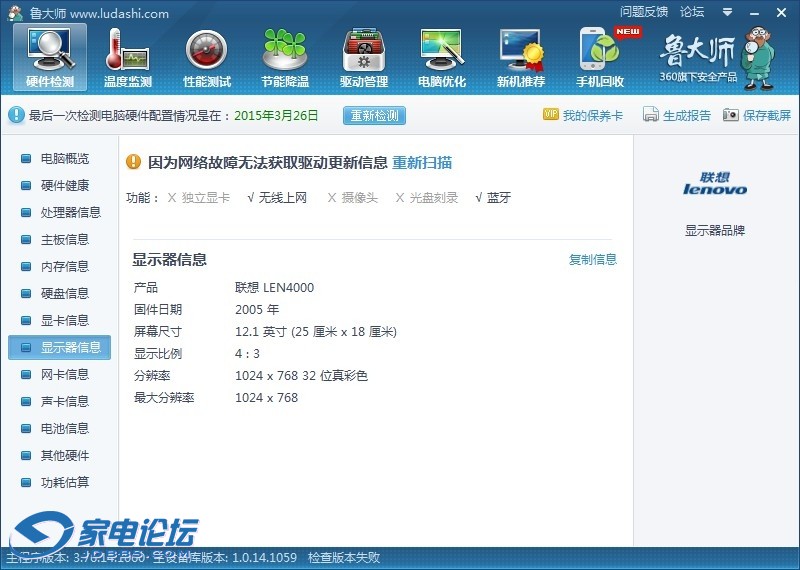
Task: Select 显示器信息 in sidebar
Action: [60, 348]
